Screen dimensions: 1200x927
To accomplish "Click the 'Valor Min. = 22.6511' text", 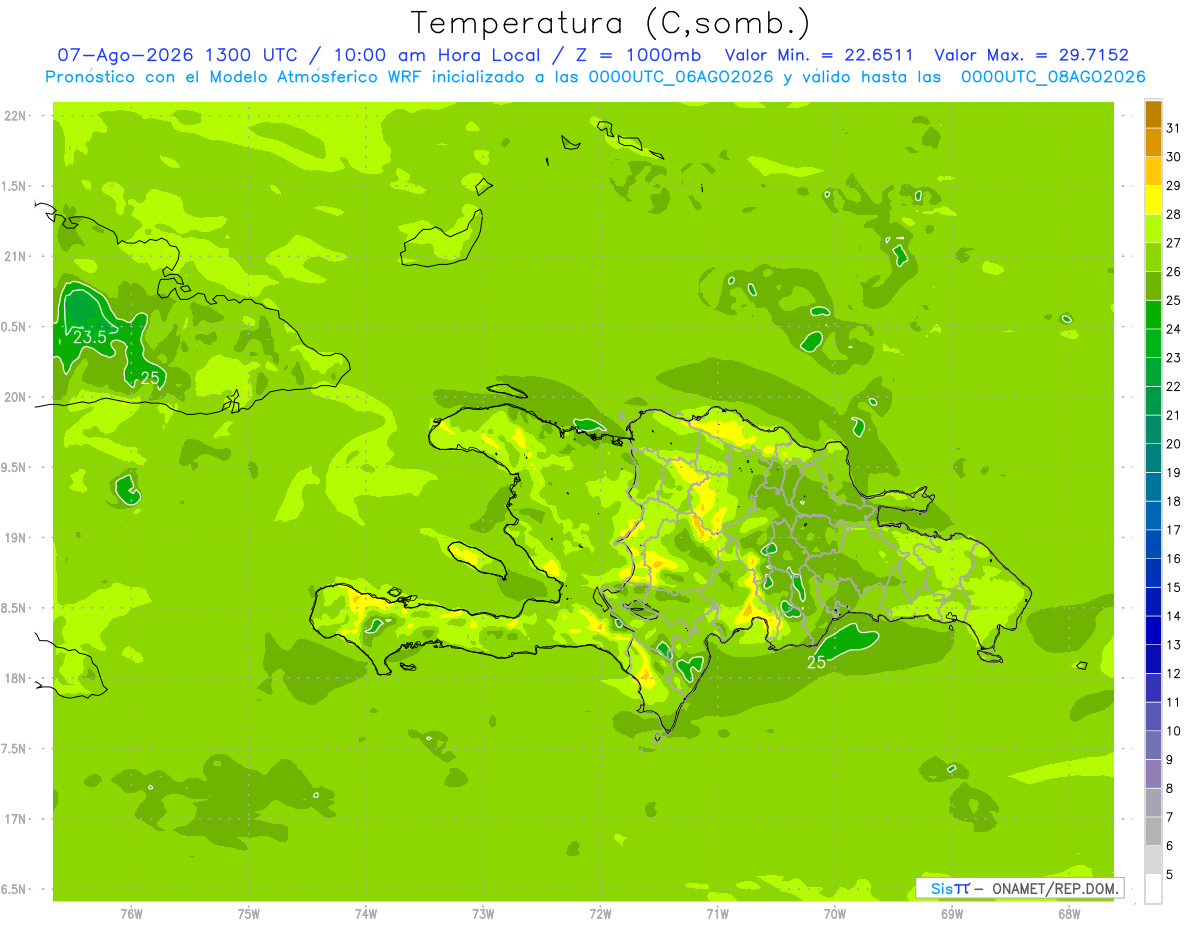I will pos(820,55).
